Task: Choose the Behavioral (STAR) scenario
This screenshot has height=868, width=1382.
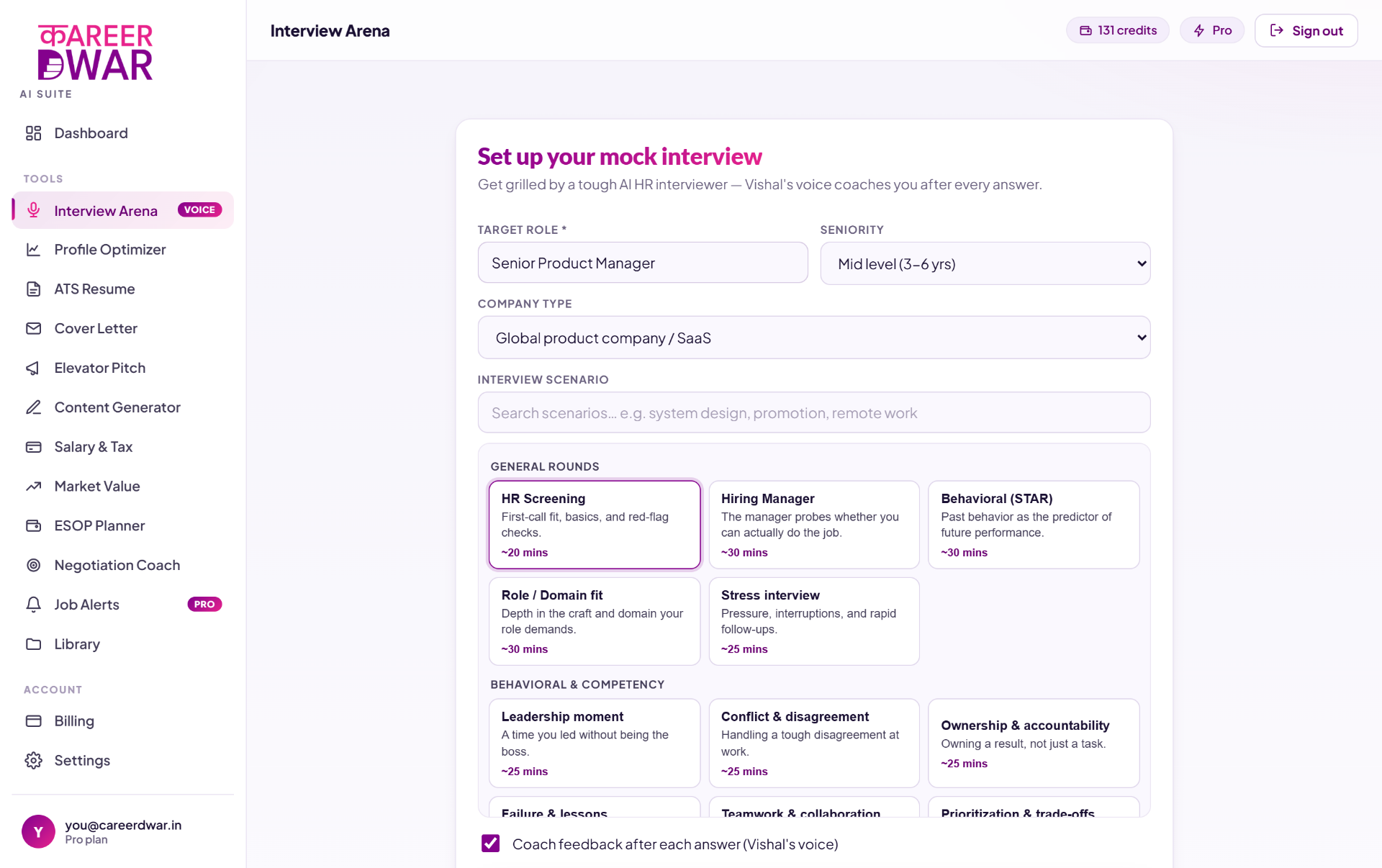Action: [x=1034, y=525]
